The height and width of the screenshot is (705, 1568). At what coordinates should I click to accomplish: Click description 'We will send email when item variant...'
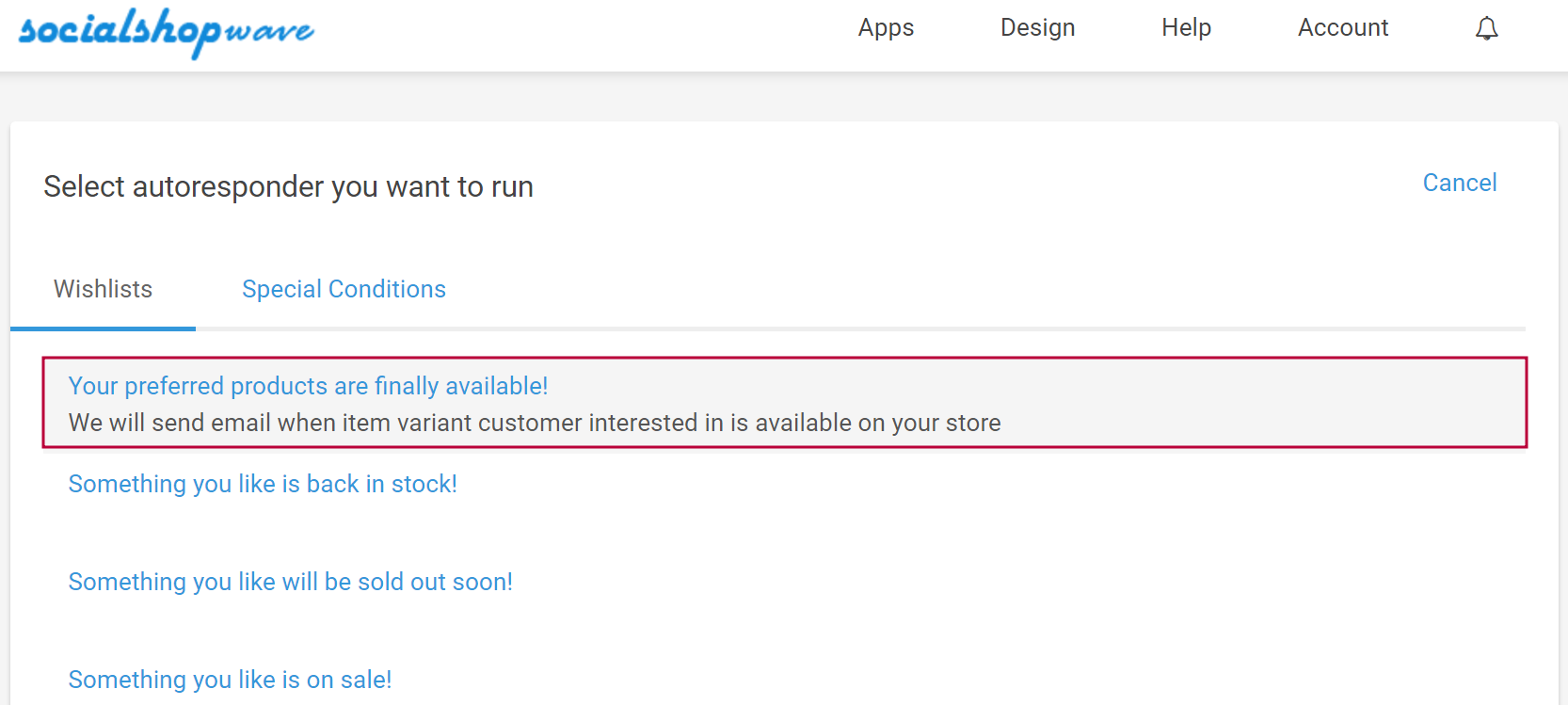coord(535,423)
